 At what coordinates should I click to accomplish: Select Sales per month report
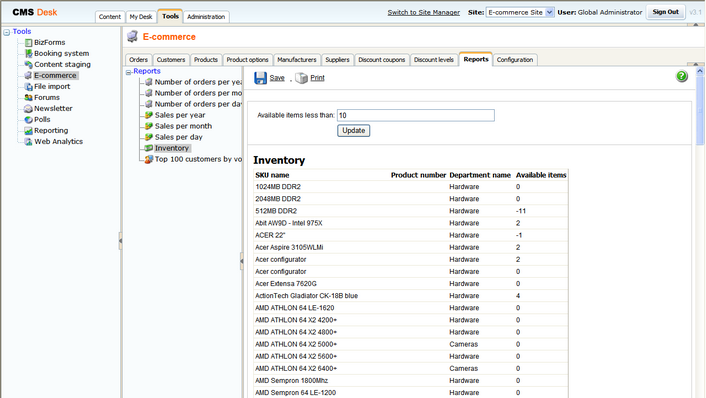(x=183, y=126)
